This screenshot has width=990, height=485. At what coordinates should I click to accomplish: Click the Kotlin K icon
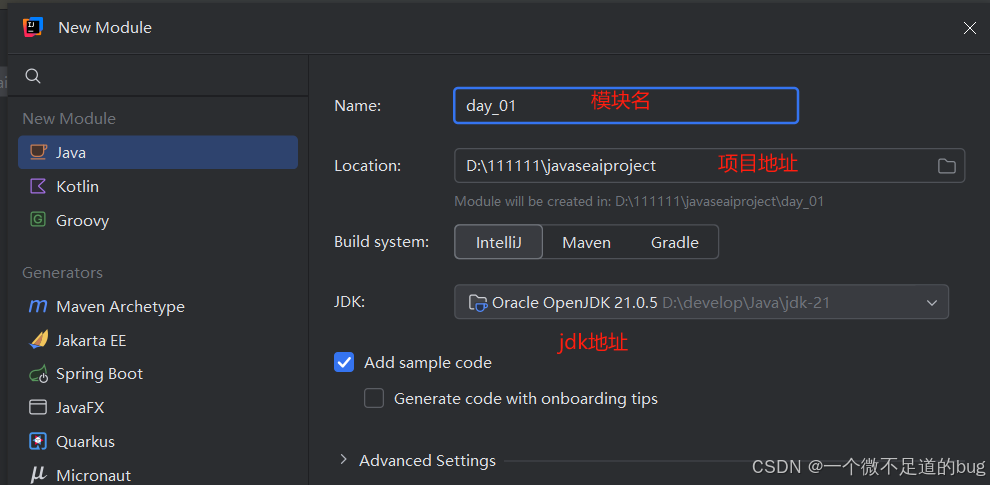(38, 186)
